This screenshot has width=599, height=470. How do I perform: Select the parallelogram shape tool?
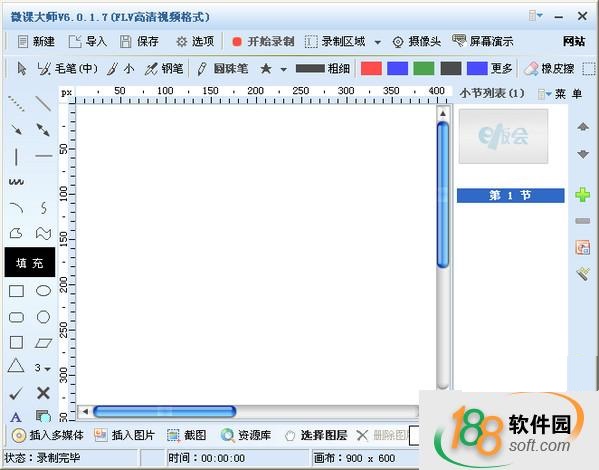pyautogui.click(x=43, y=343)
